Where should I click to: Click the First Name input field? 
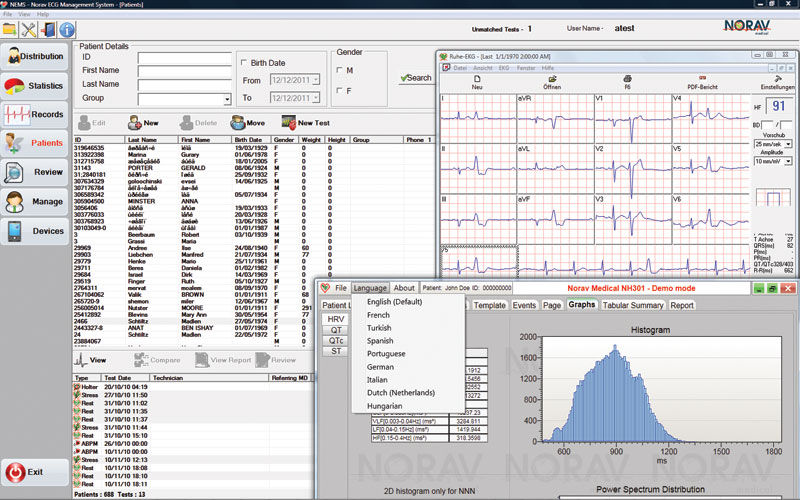185,71
